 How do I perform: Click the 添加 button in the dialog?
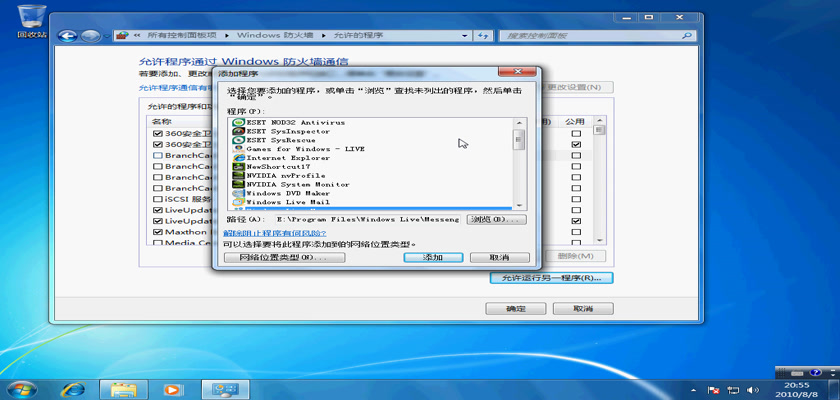pyautogui.click(x=432, y=257)
